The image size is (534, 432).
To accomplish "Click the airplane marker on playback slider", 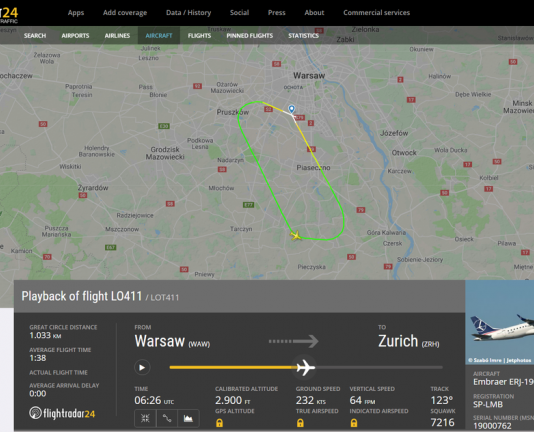I will pyautogui.click(x=305, y=367).
